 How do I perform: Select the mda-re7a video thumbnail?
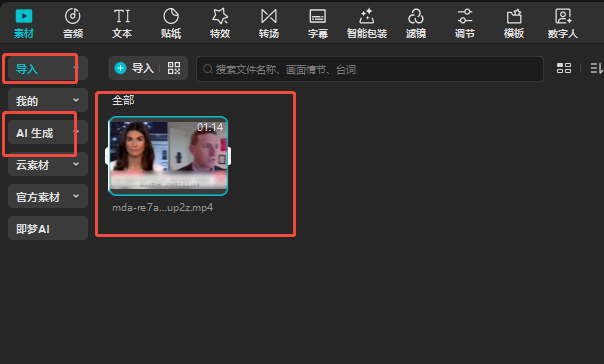tap(168, 156)
